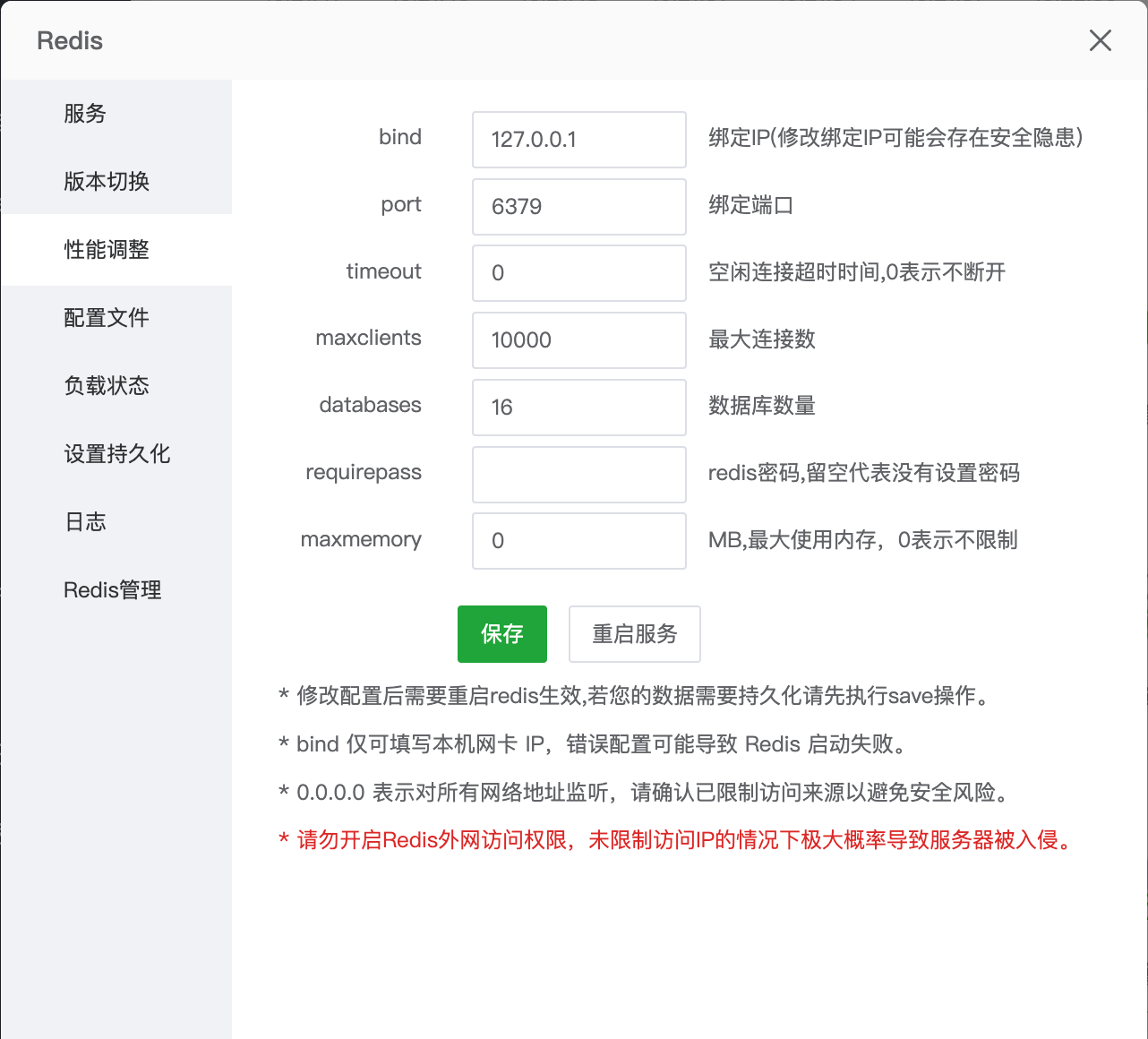Click the 空闲连接超时时间 description text
Image resolution: width=1148 pixels, height=1039 pixels.
coord(857,272)
